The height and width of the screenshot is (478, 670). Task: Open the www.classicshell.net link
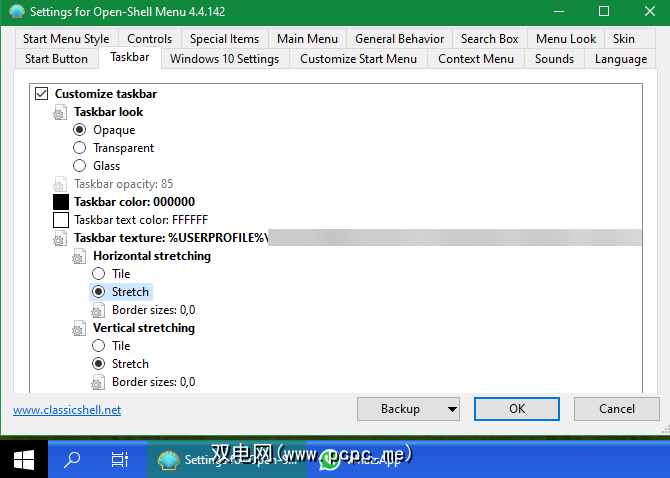pyautogui.click(x=67, y=410)
